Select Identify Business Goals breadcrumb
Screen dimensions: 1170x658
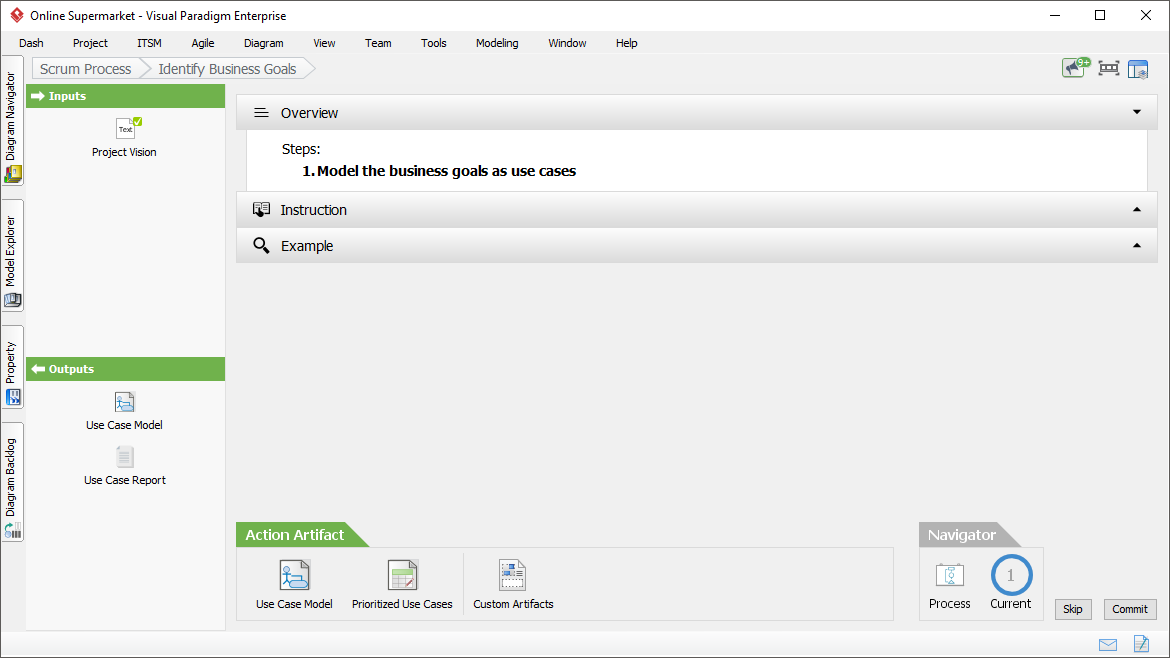228,69
